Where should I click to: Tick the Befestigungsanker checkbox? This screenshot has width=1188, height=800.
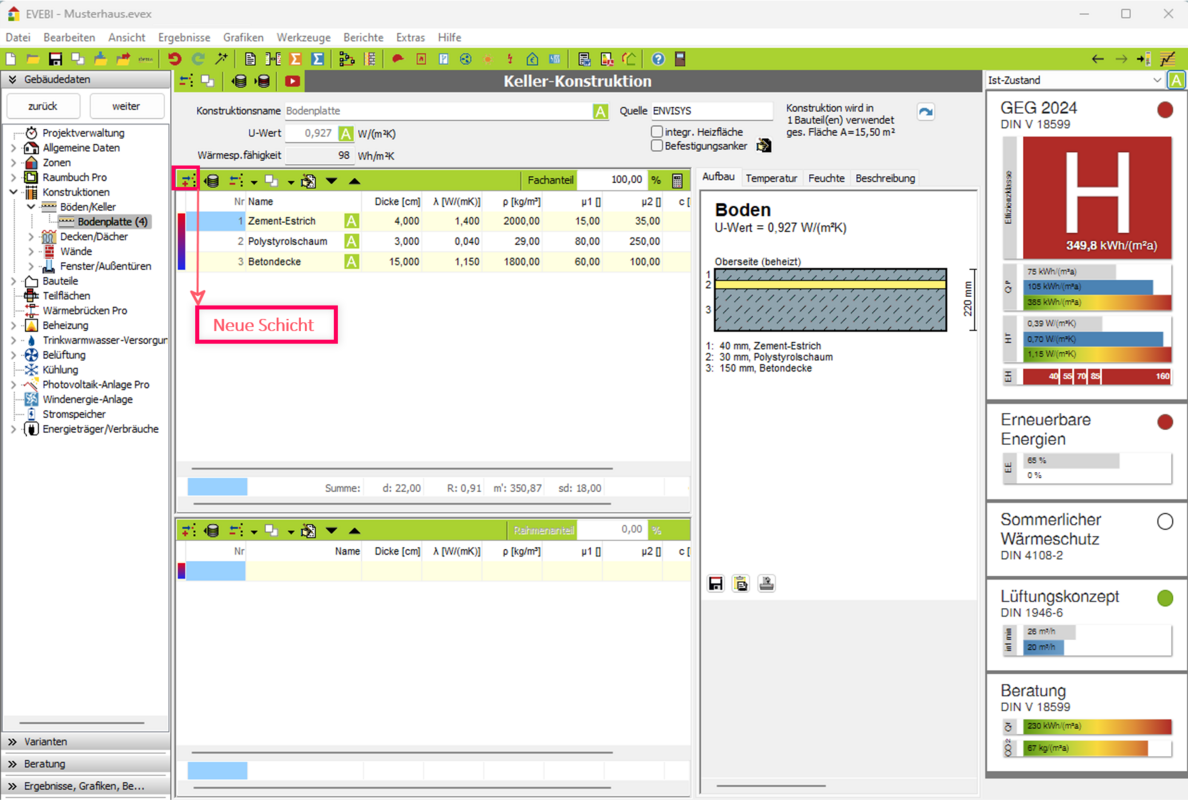tap(657, 146)
